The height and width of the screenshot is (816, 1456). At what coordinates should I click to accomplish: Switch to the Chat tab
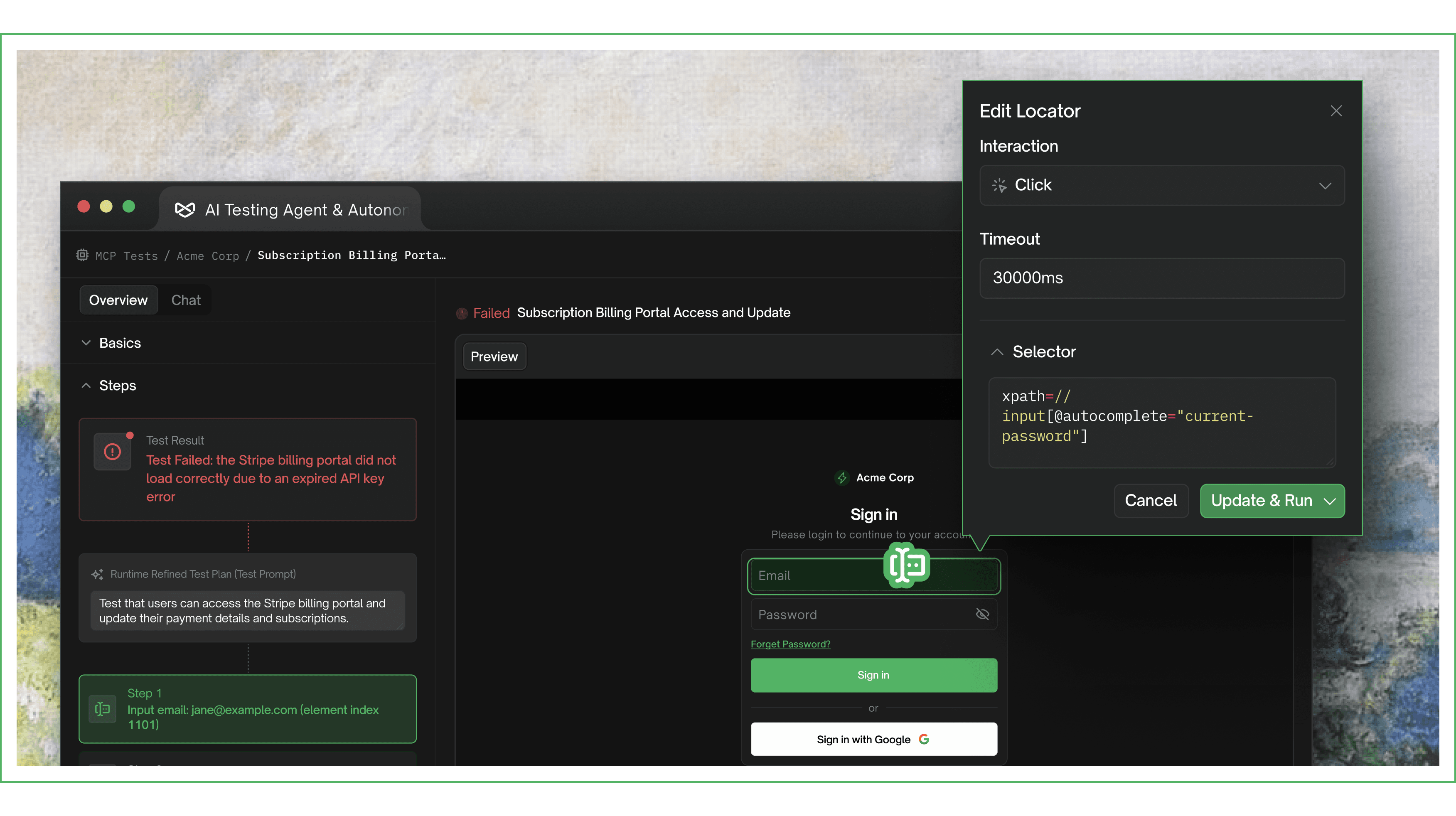coord(185,300)
